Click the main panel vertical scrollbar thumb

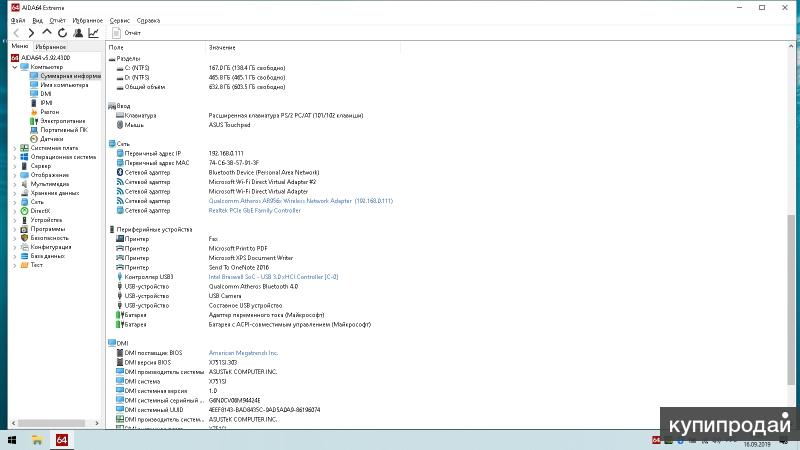pos(791,299)
